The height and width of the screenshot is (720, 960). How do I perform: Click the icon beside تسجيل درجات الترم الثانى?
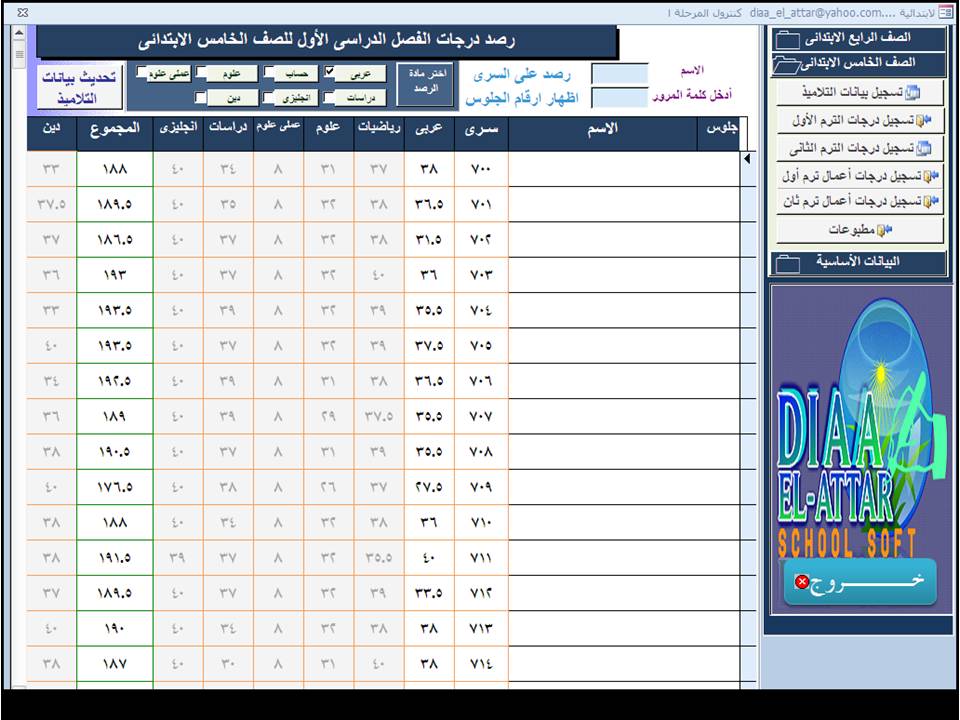[923, 148]
